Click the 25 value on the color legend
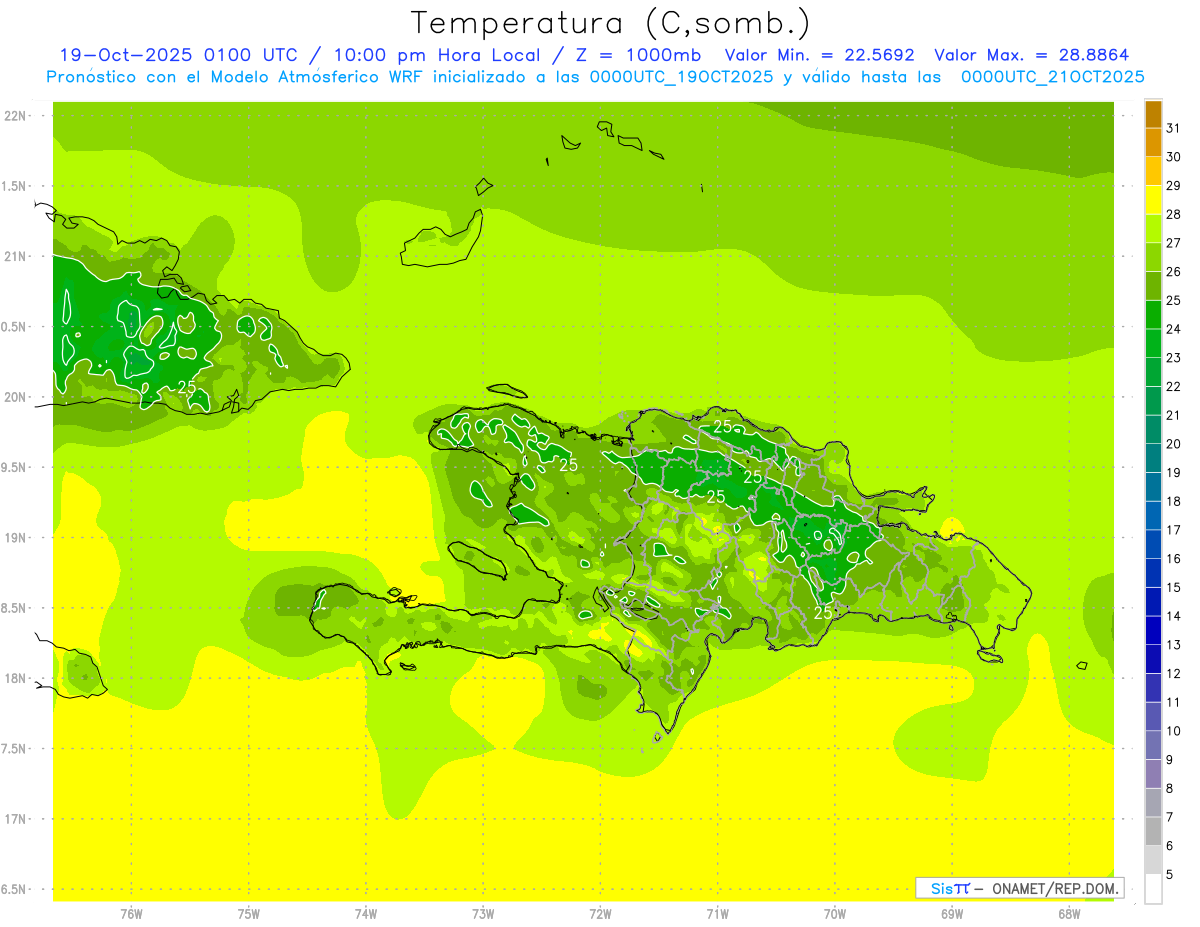Image resolution: width=1200 pixels, height=927 pixels. 1173,300
